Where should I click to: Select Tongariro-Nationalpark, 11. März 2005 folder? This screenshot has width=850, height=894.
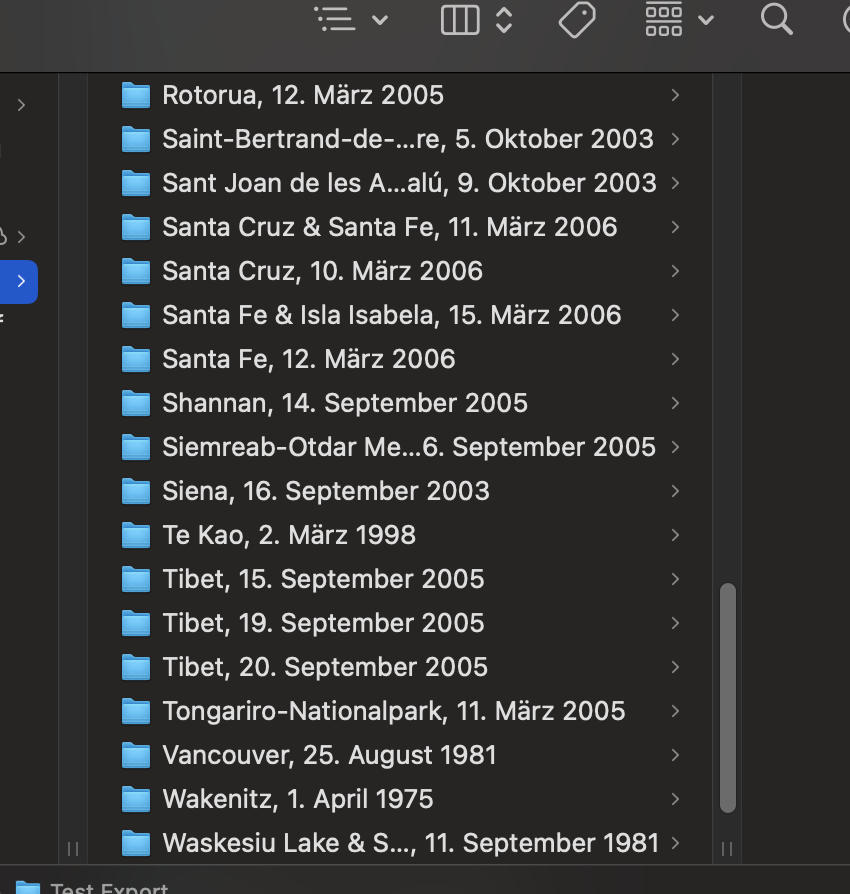click(x=393, y=711)
